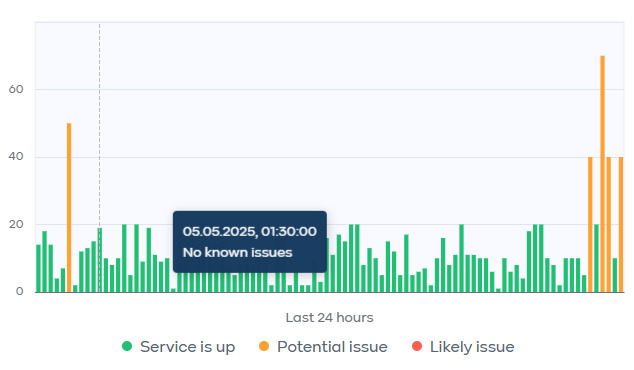Click the Last 24 hours label
Image resolution: width=634 pixels, height=370 pixels.
click(330, 318)
